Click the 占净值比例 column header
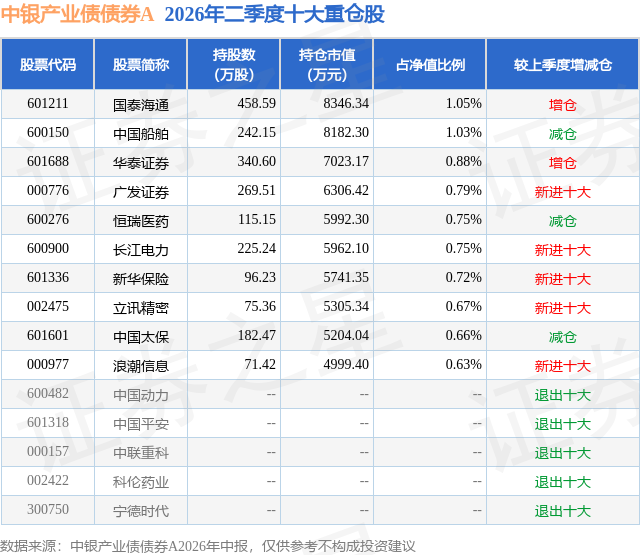Image resolution: width=640 pixels, height=555 pixels. 430,64
